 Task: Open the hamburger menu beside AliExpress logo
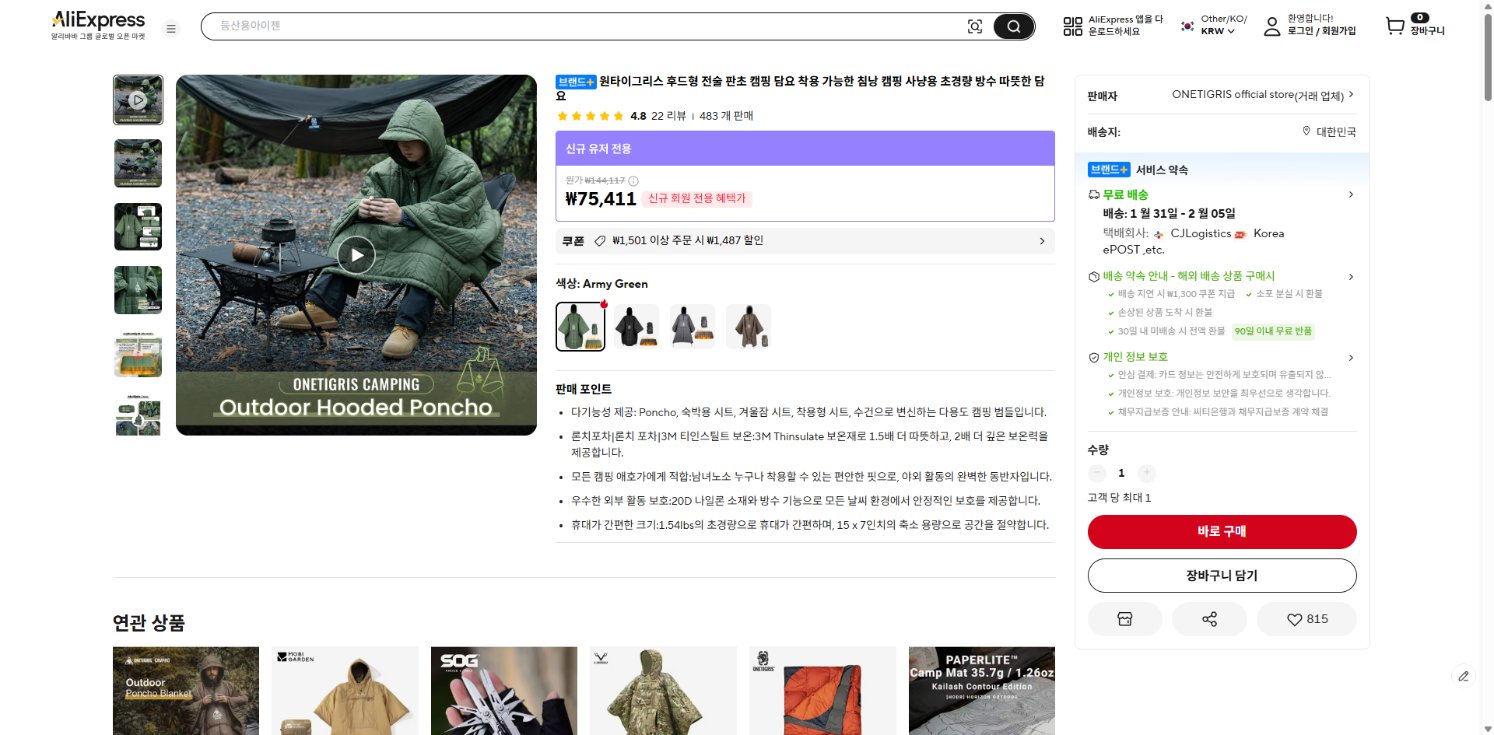click(x=170, y=28)
